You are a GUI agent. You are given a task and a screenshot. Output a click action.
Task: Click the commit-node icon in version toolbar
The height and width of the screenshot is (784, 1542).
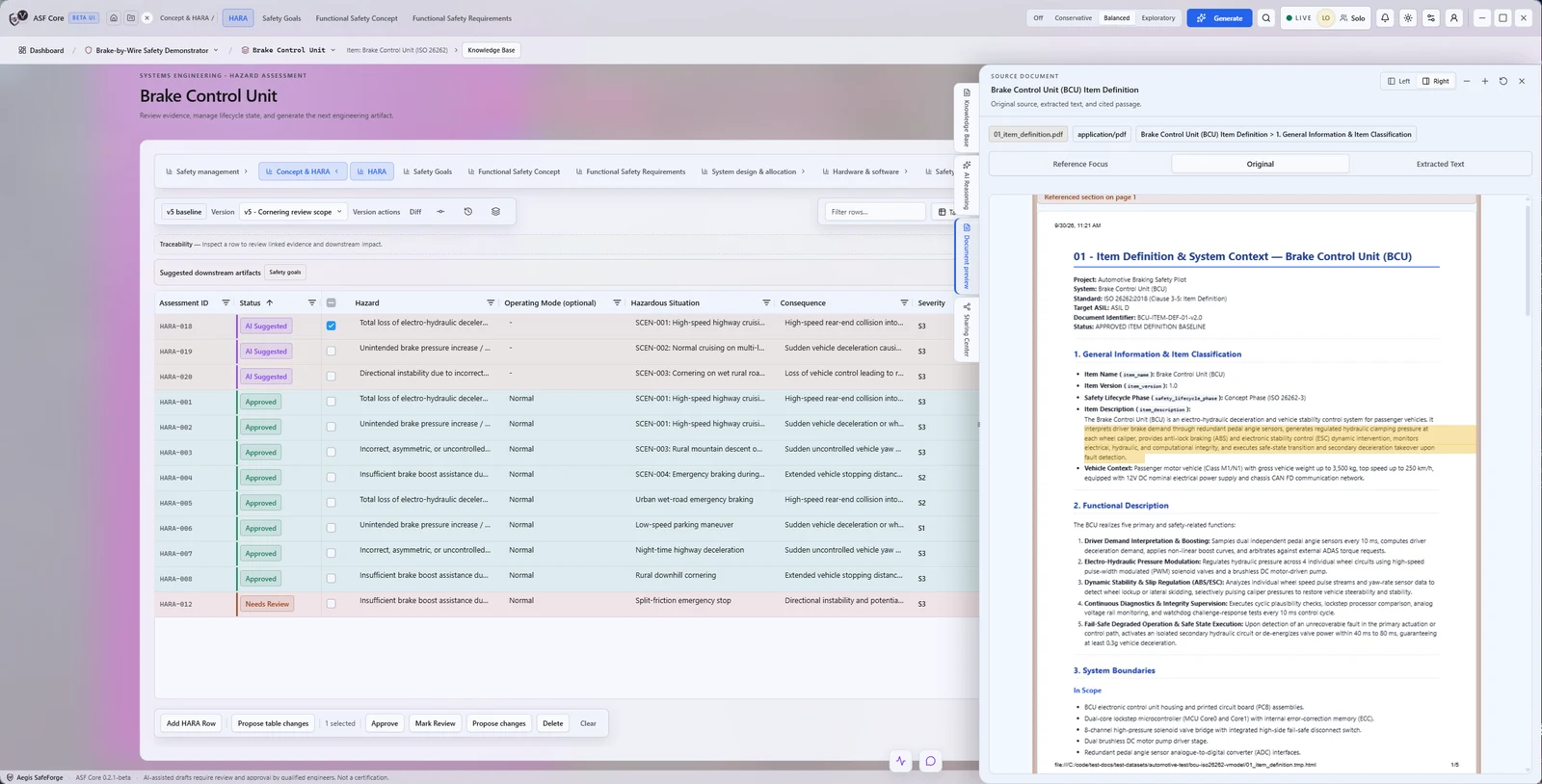(x=440, y=211)
